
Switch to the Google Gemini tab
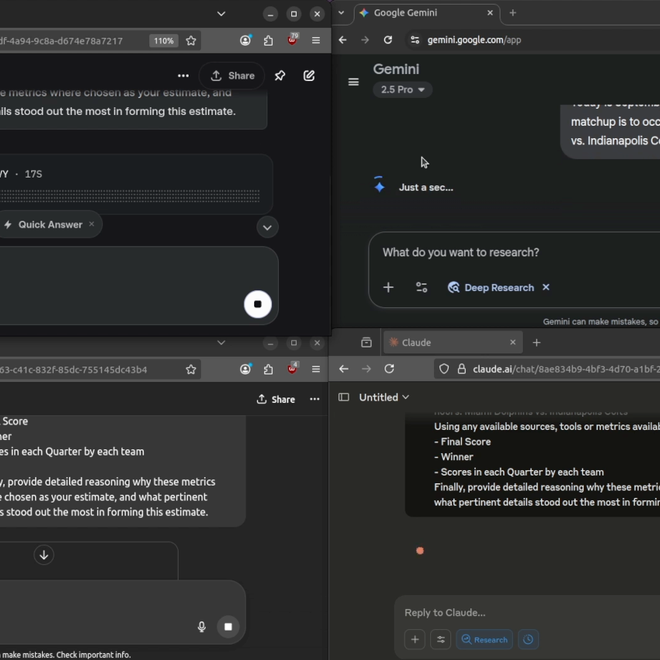coord(426,13)
